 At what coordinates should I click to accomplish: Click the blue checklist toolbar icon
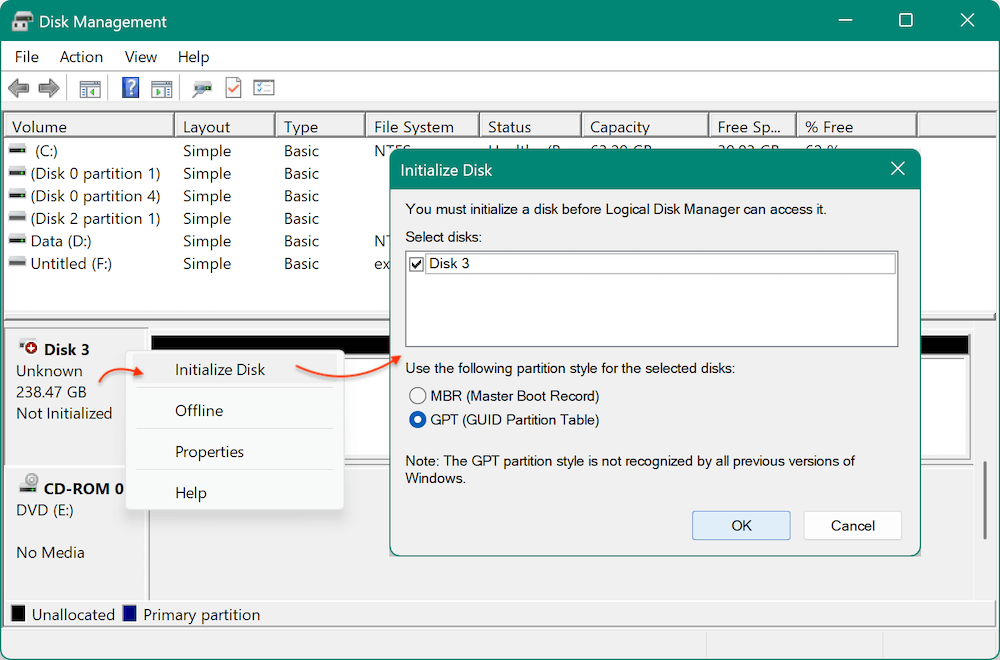[x=263, y=87]
